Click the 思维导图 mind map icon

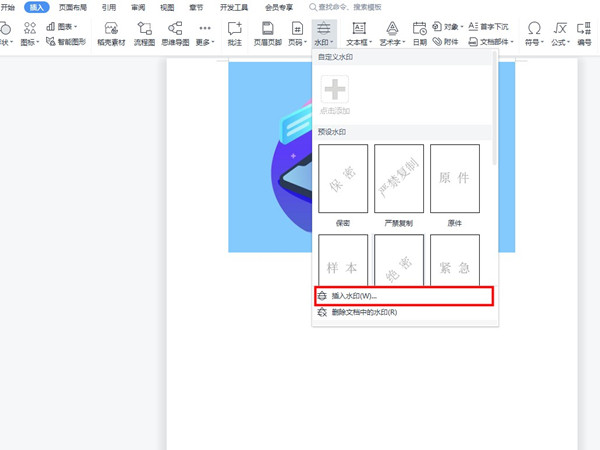(175, 33)
